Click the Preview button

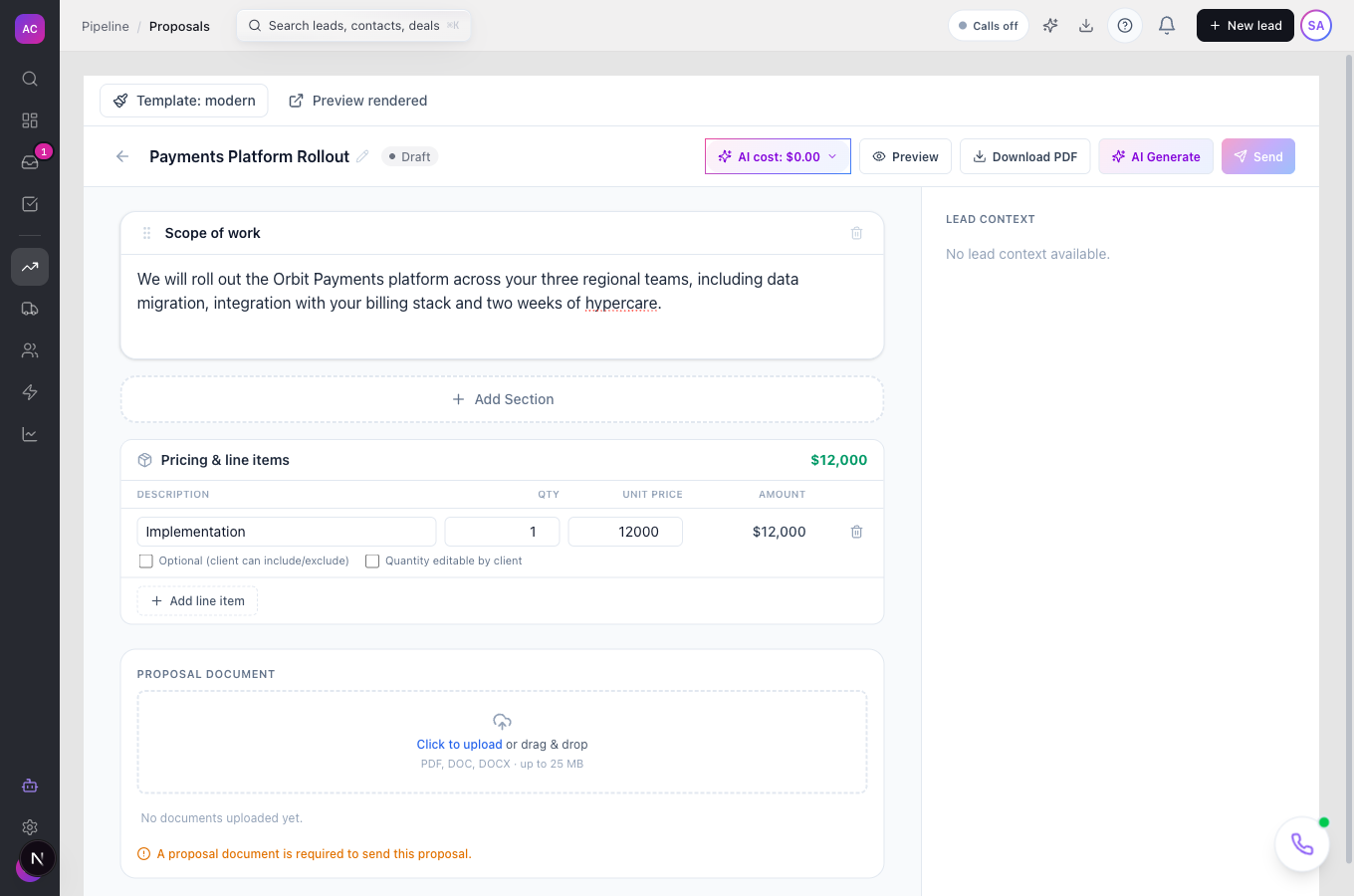(905, 156)
